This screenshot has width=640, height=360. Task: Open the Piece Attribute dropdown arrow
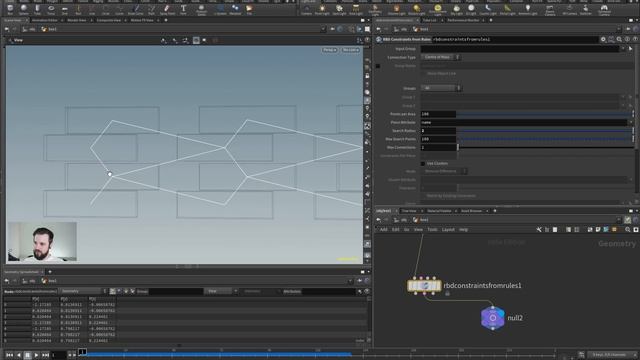(x=630, y=122)
